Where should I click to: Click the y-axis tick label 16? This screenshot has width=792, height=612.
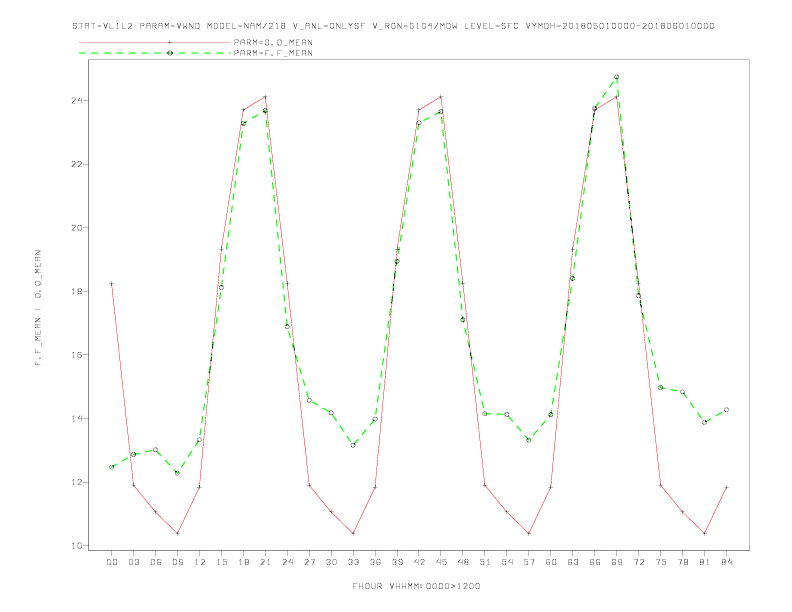click(x=76, y=355)
